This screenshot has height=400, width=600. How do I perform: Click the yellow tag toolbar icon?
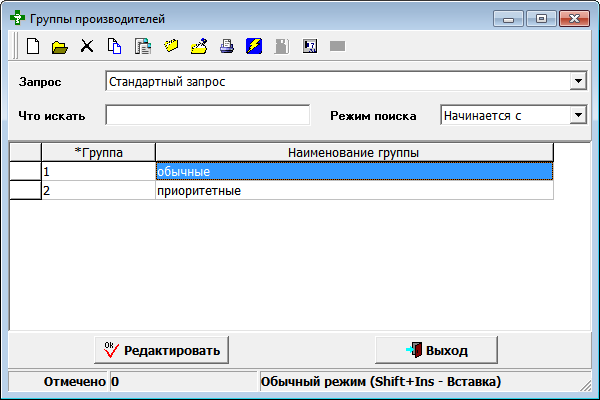click(x=171, y=46)
